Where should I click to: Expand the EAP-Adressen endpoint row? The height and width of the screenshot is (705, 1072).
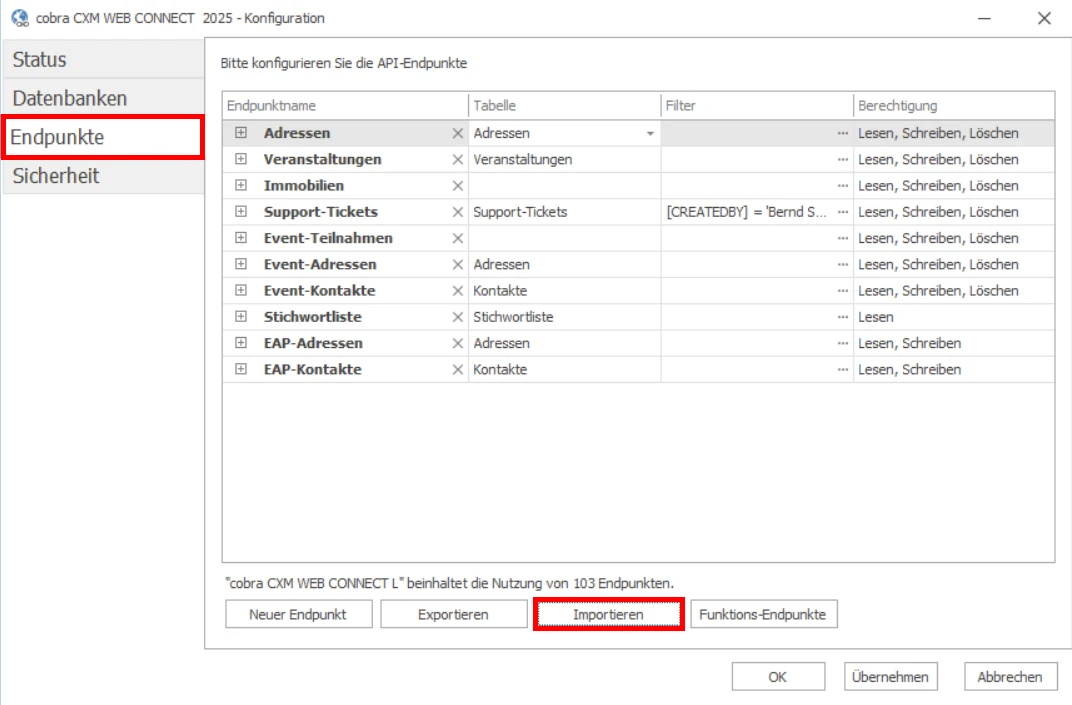pos(241,343)
